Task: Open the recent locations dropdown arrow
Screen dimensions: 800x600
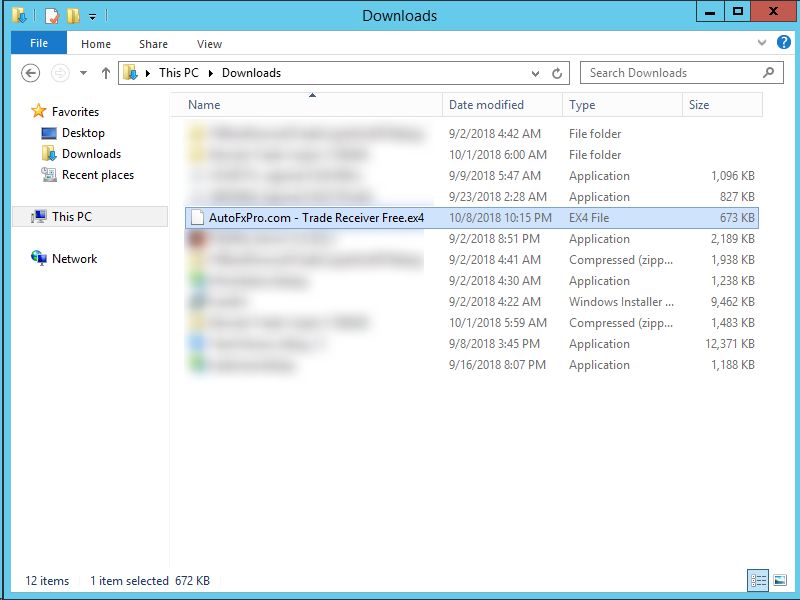Action: point(83,73)
